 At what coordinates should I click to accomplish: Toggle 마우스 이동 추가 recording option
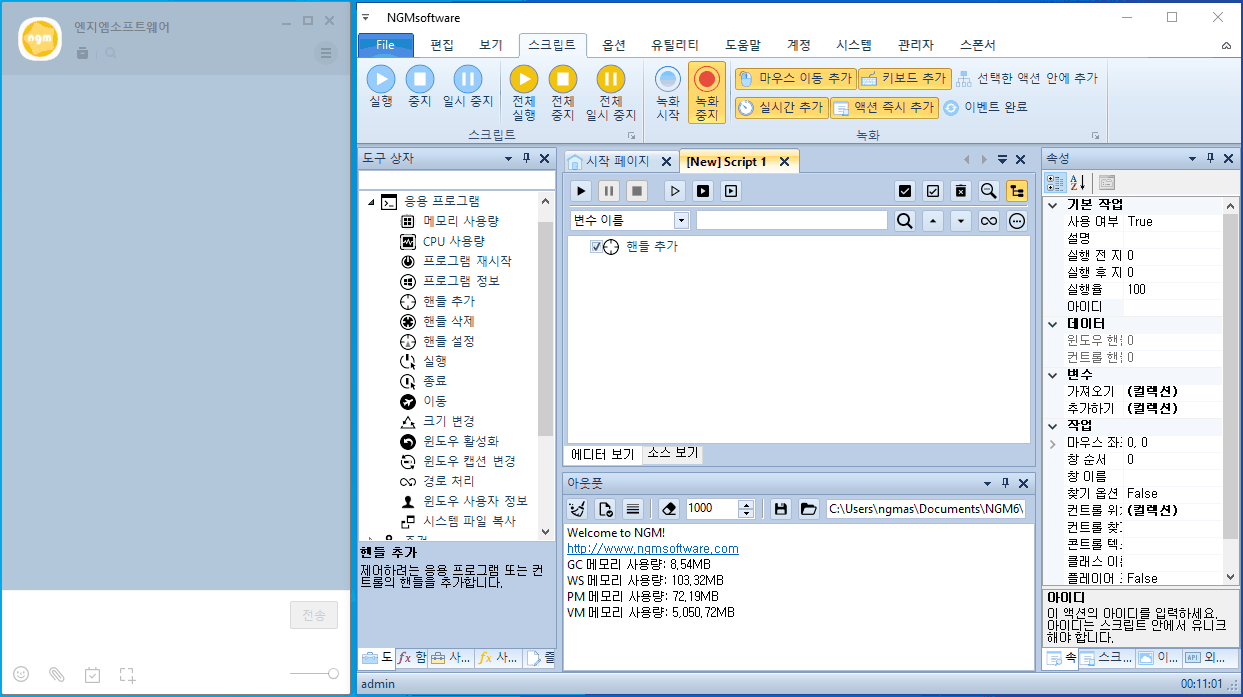tap(795, 78)
